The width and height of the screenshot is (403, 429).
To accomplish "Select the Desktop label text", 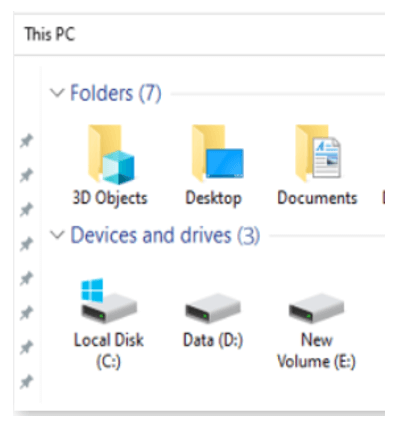I will pyautogui.click(x=213, y=198).
